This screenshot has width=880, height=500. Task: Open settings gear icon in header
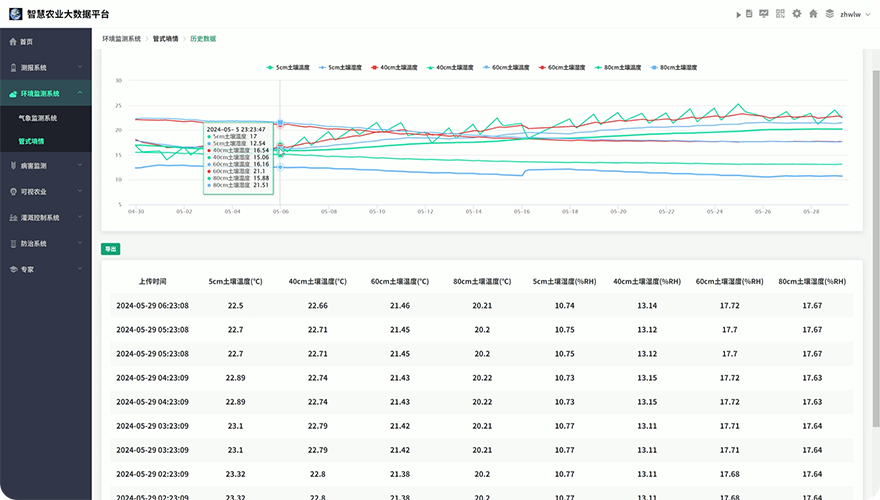[796, 13]
